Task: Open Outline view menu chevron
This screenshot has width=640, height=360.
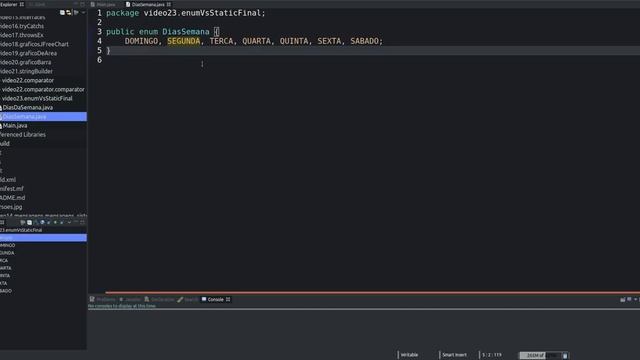Action: pyautogui.click(x=69, y=222)
